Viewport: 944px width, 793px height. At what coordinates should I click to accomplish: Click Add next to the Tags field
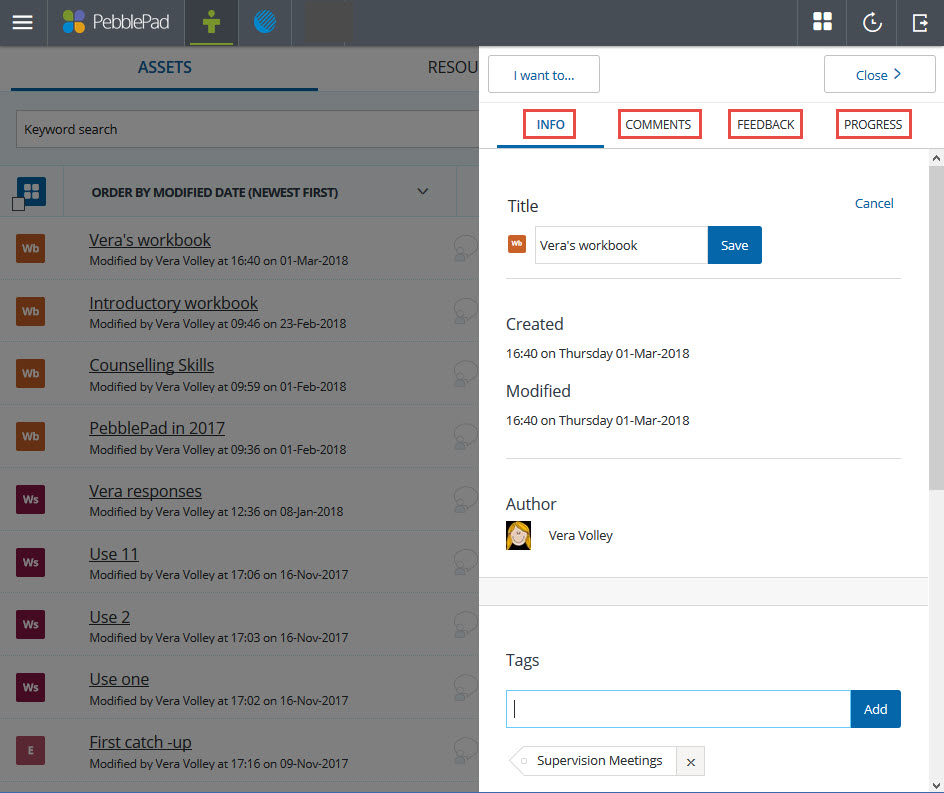875,709
